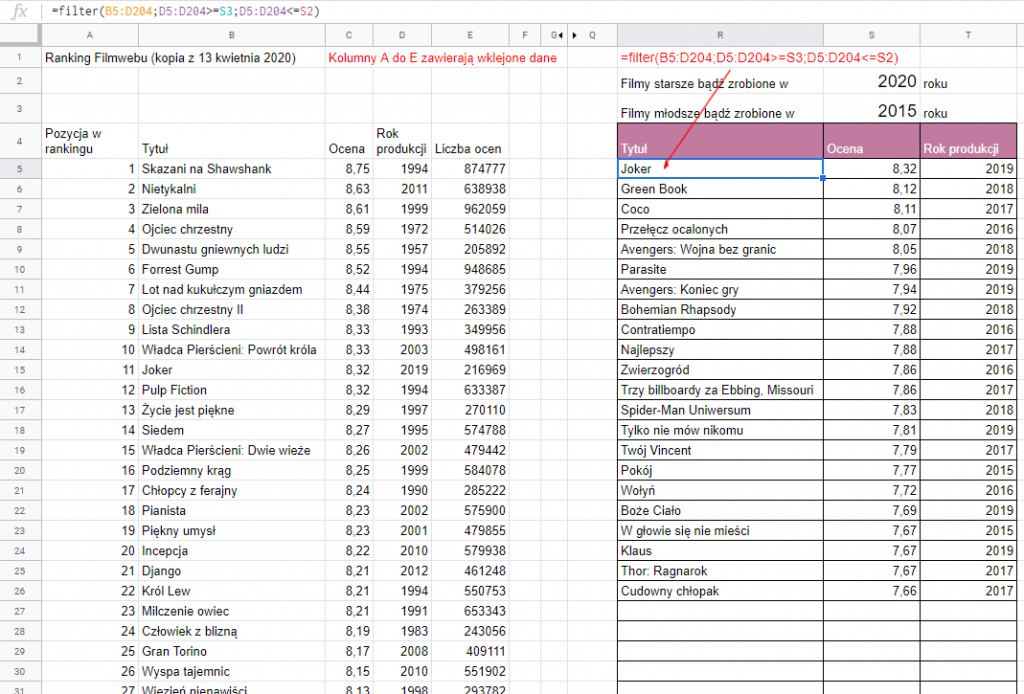The width and height of the screenshot is (1024, 694).
Task: Select row 15 header
Action: (x=20, y=370)
